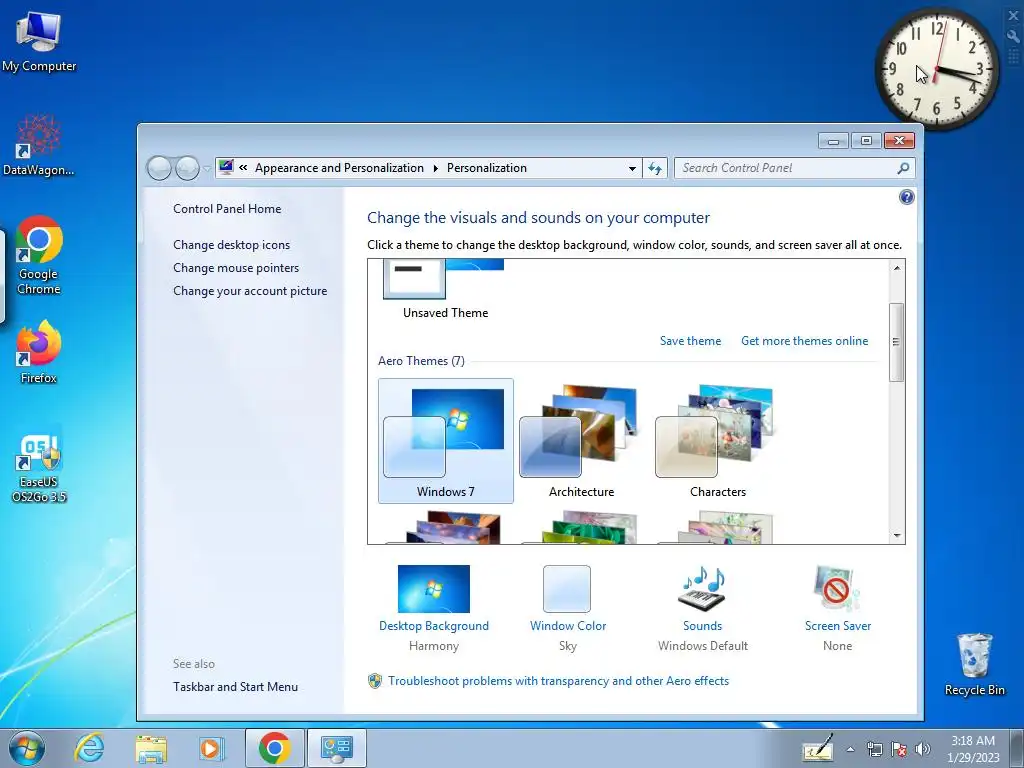The image size is (1024, 768).
Task: Open Change your account picture
Action: (250, 291)
